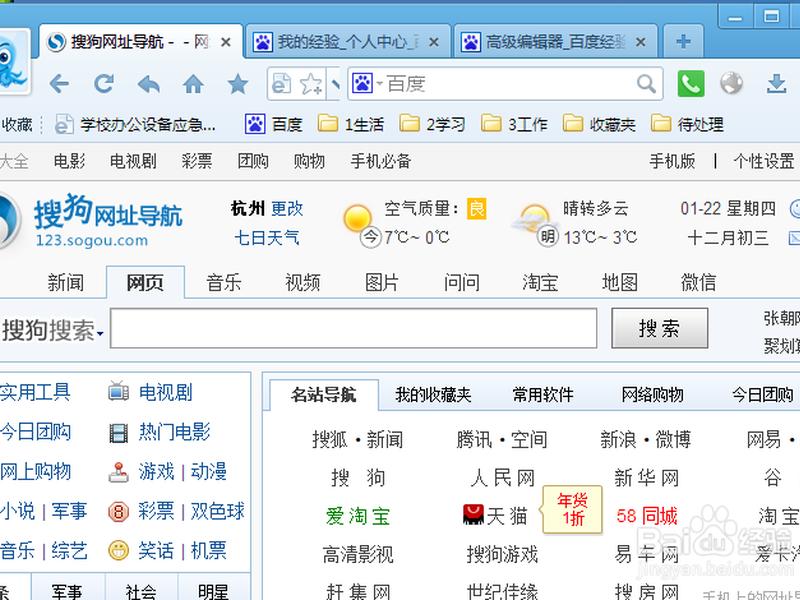The height and width of the screenshot is (600, 800).
Task: Open 热门电影 in left sidebar
Action: pos(174,432)
